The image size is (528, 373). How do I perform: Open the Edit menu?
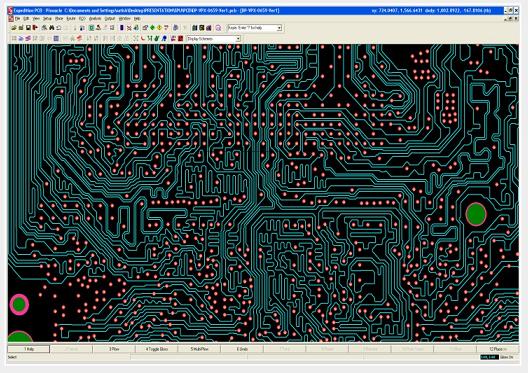click(x=26, y=19)
